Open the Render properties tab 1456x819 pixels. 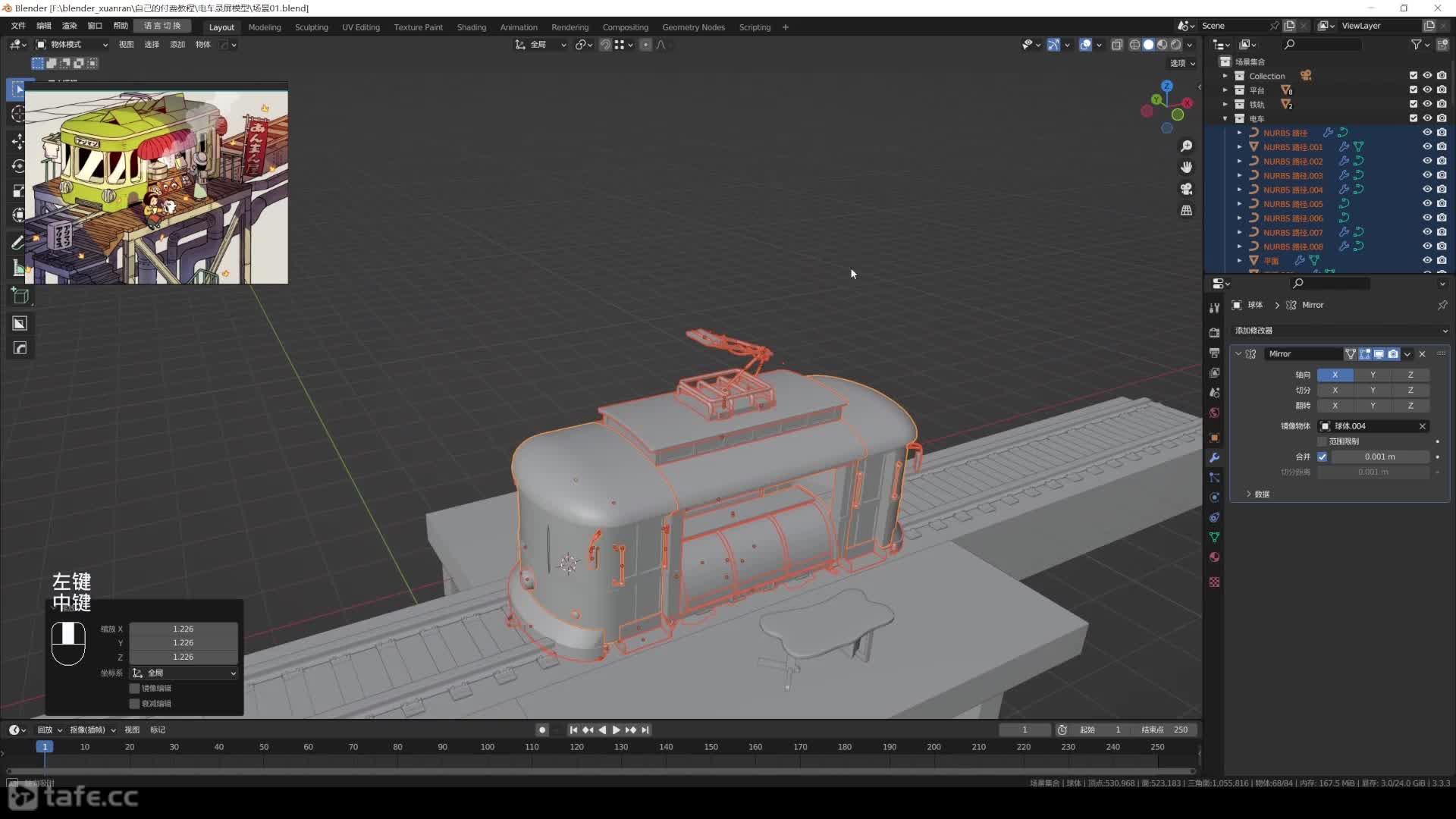coord(1214,333)
